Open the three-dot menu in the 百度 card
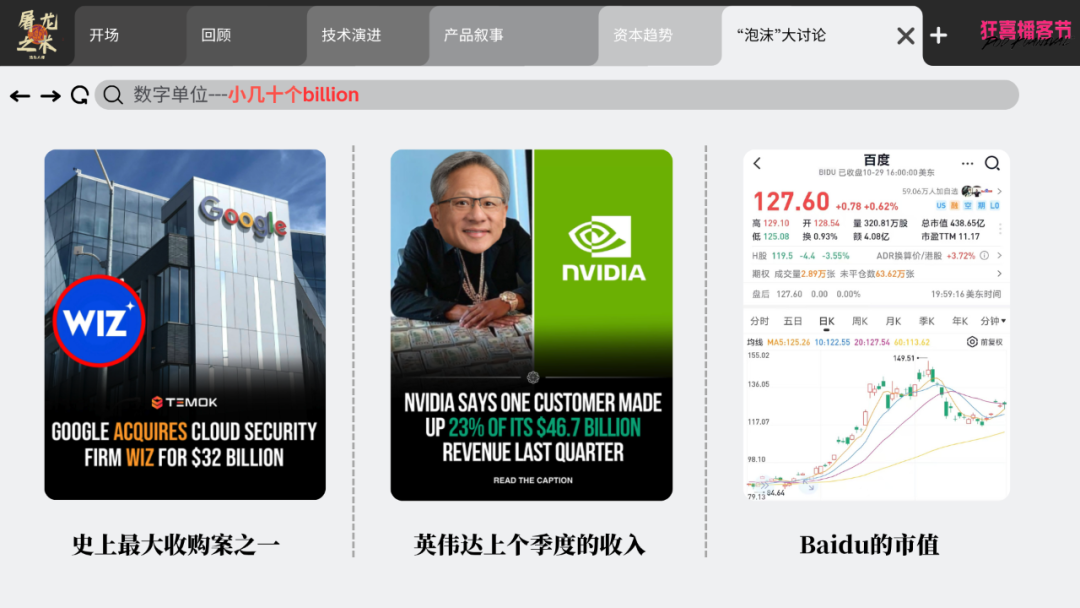This screenshot has height=608, width=1080. [x=967, y=163]
